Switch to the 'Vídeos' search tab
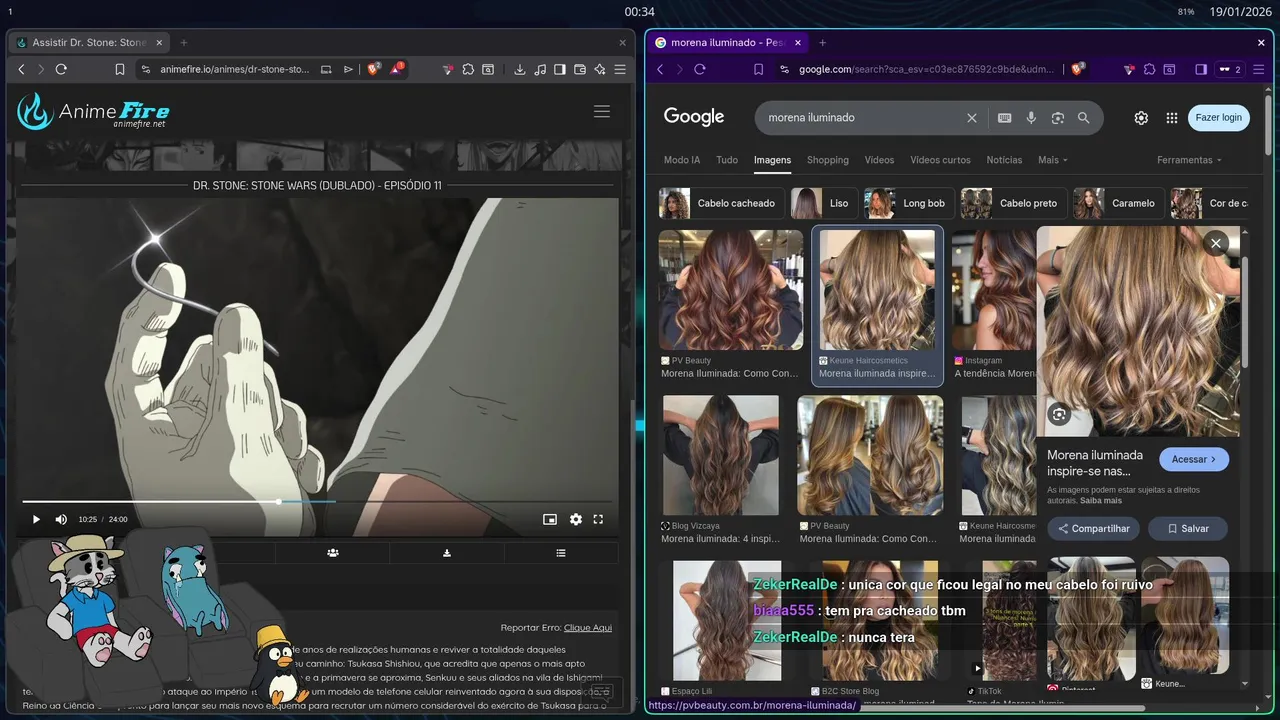The height and width of the screenshot is (720, 1280). tap(879, 160)
